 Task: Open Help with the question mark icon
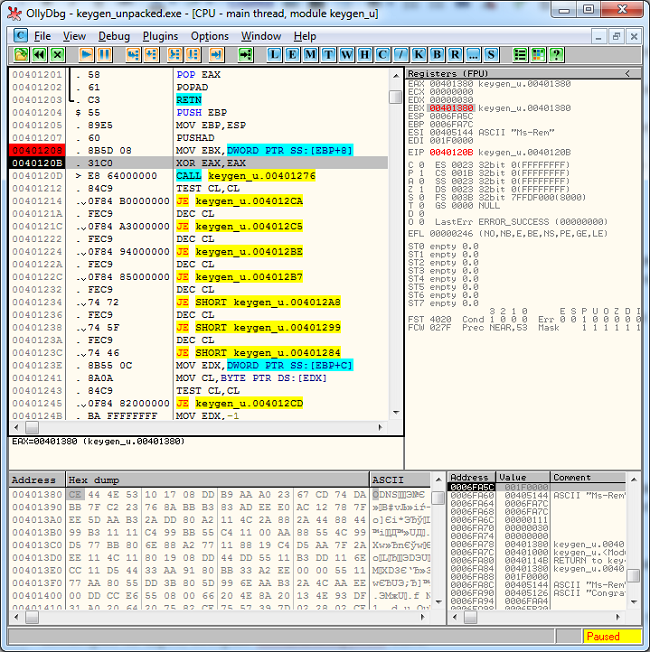click(x=556, y=54)
